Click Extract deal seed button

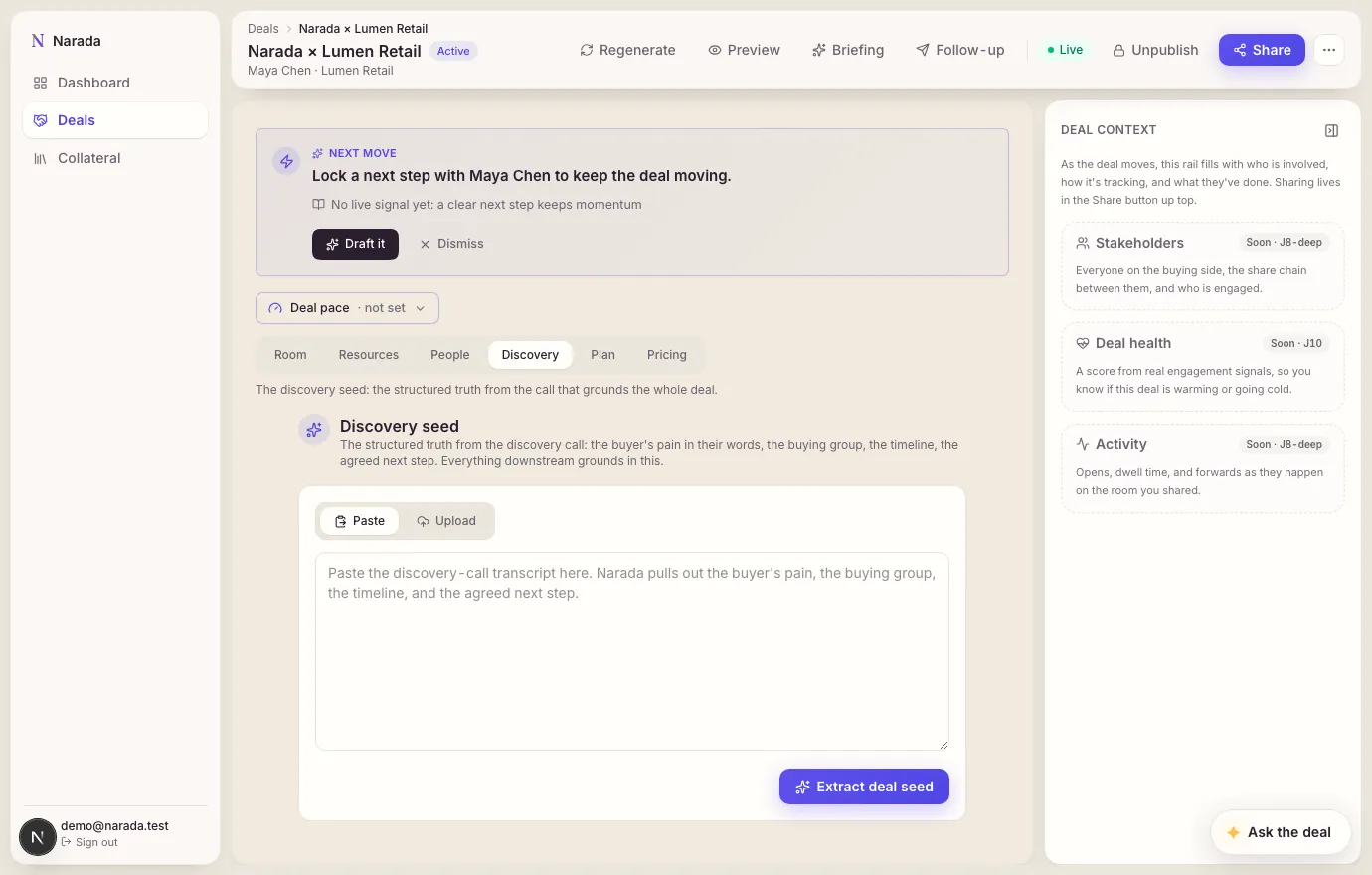tap(864, 787)
